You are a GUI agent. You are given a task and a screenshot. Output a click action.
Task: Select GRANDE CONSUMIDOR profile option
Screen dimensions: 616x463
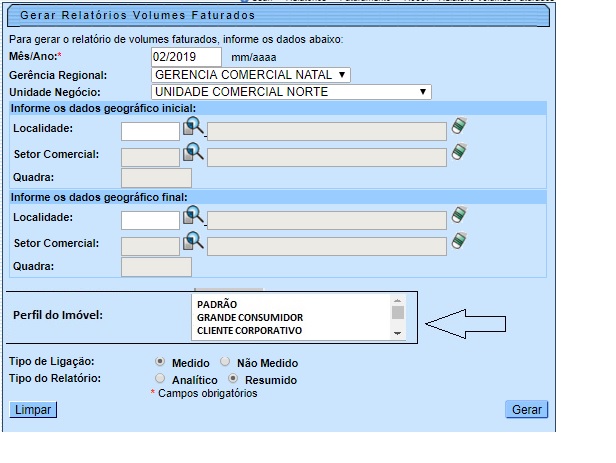tap(250, 317)
